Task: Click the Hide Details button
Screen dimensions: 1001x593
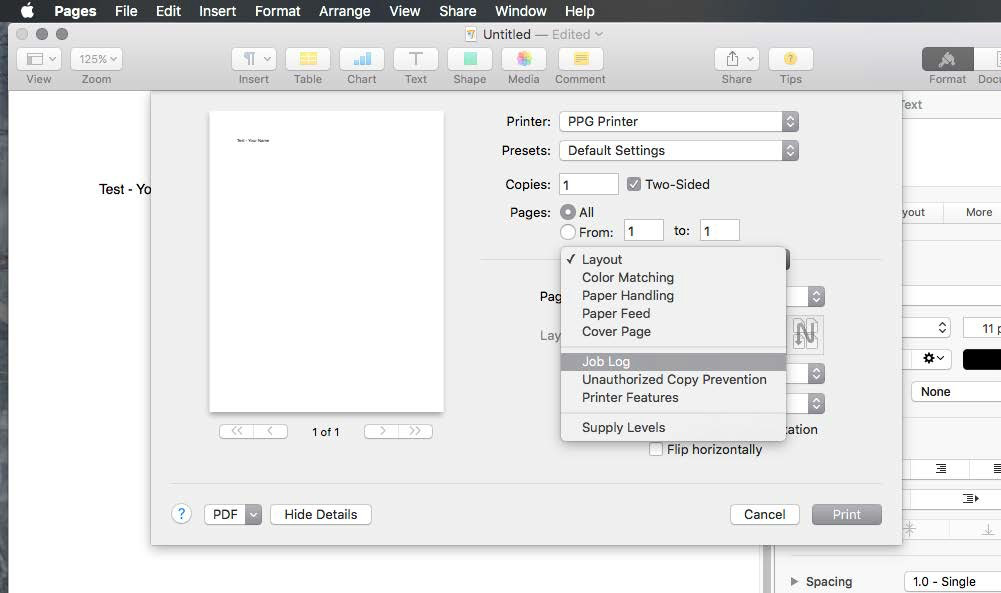Action: [x=320, y=514]
